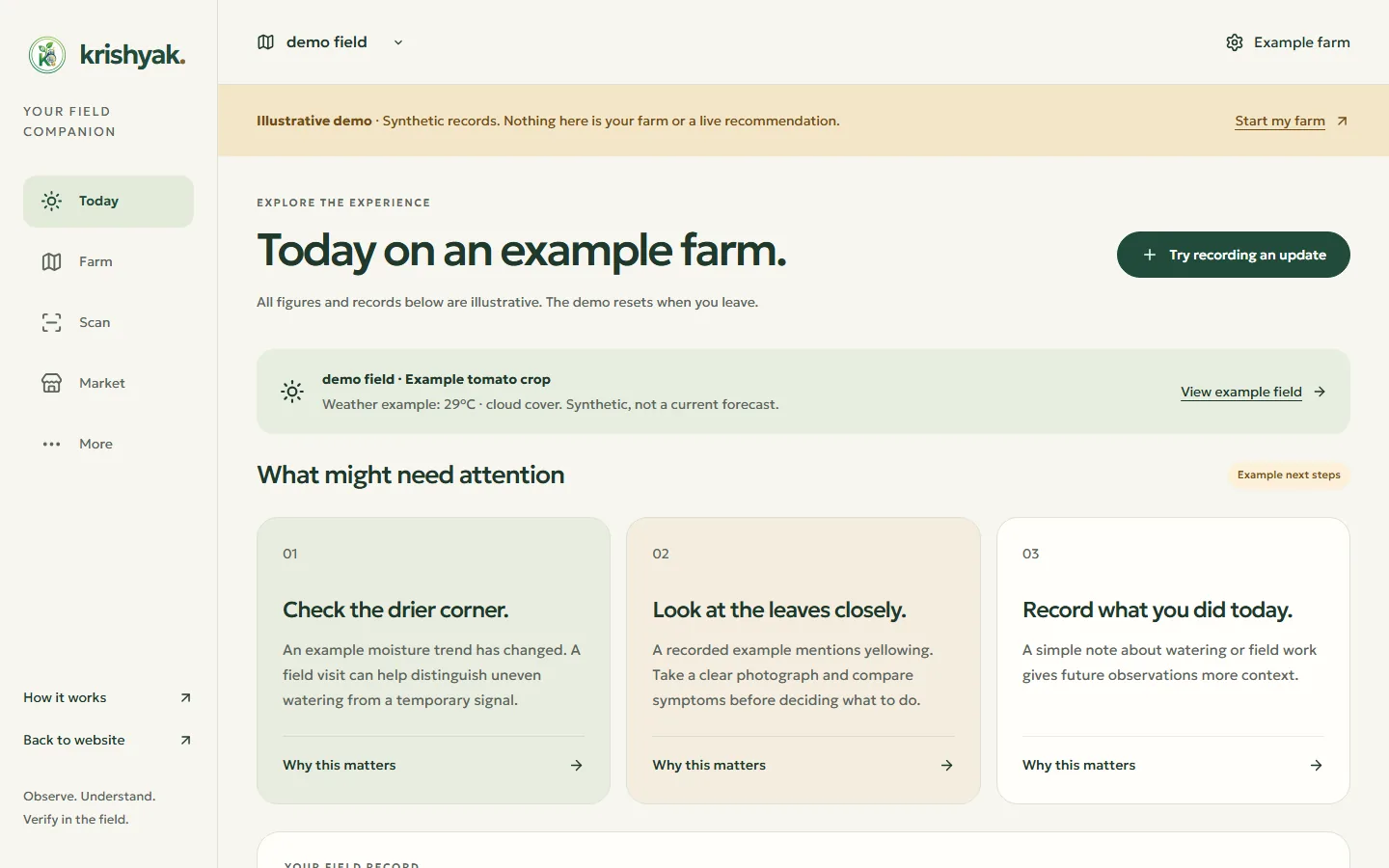Image resolution: width=1389 pixels, height=868 pixels.
Task: Expand the demo field dropdown chevron
Action: click(398, 42)
